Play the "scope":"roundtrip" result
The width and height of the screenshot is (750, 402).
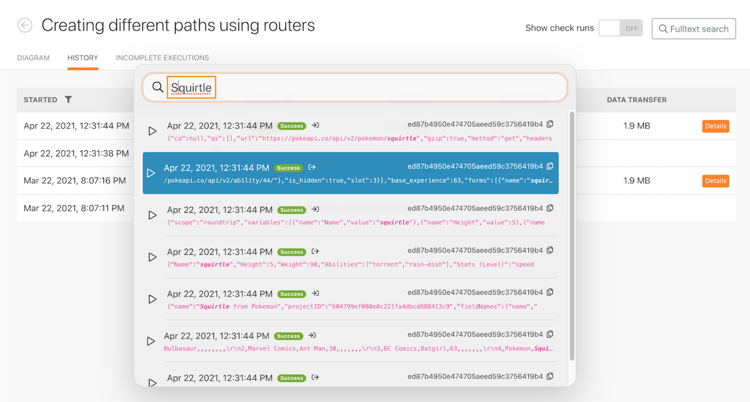tap(152, 215)
